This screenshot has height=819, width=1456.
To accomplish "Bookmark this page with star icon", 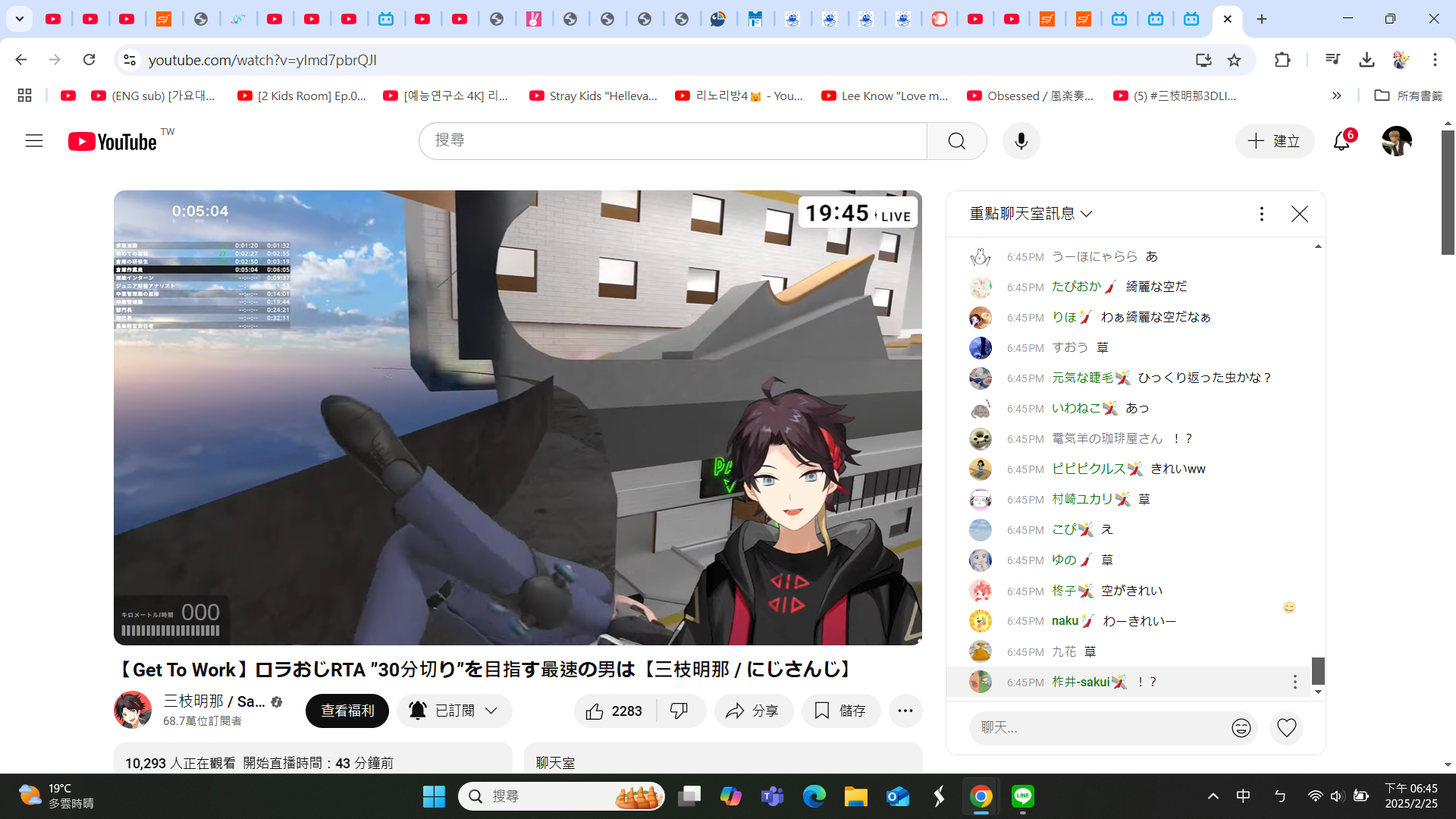I will tap(1235, 60).
